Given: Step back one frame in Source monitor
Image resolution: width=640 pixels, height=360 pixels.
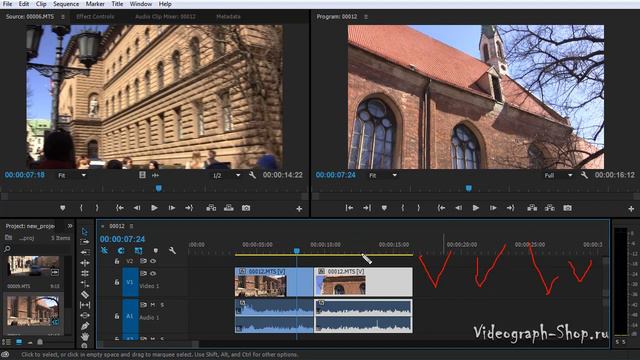Looking at the screenshot, I should [137, 208].
